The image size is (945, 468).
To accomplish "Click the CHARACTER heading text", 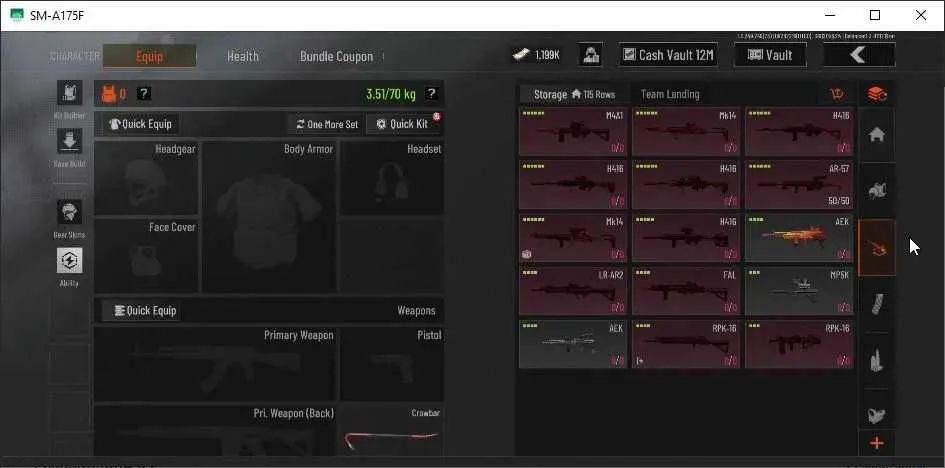I will 74,56.
